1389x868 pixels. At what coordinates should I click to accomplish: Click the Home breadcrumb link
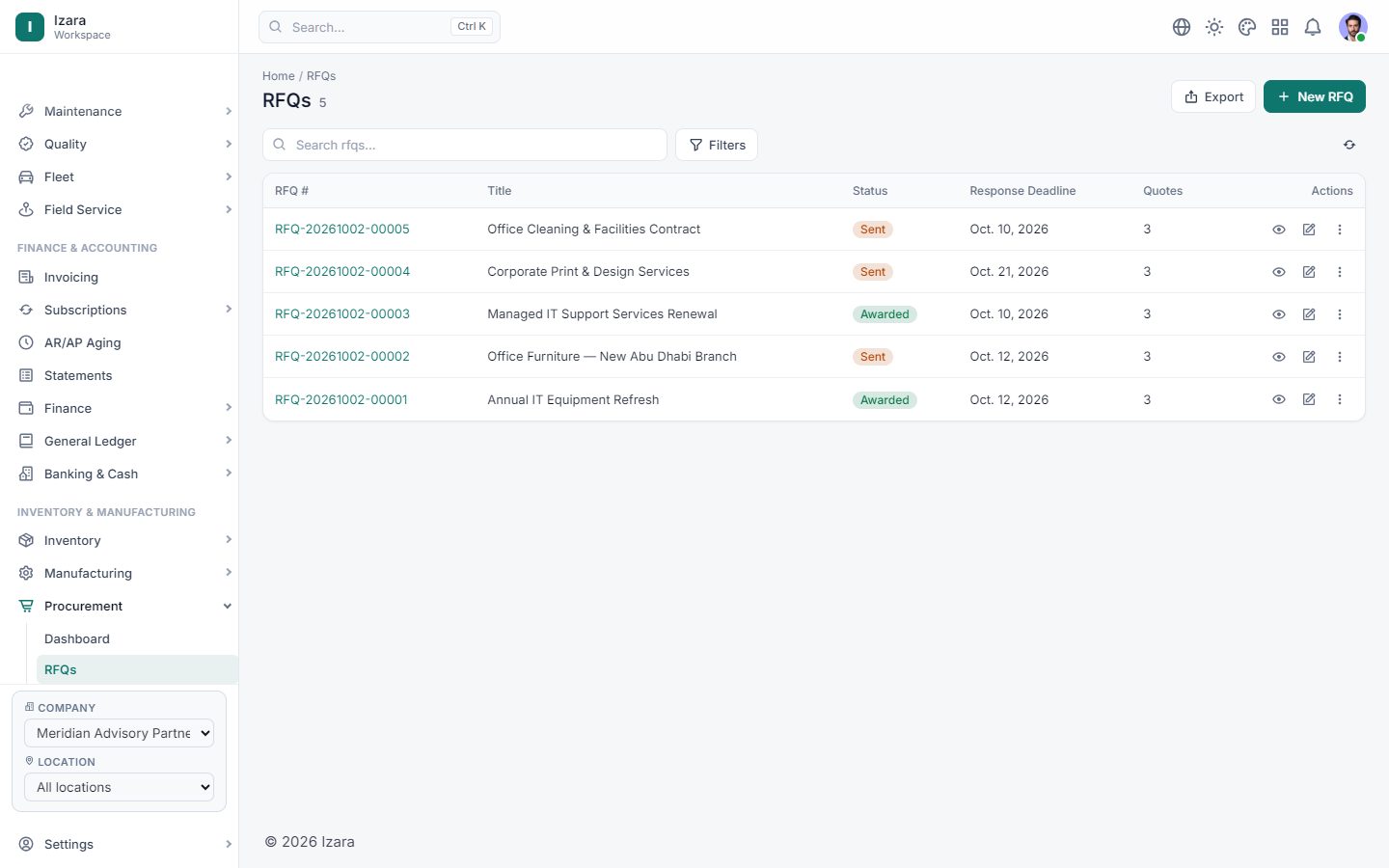click(279, 76)
